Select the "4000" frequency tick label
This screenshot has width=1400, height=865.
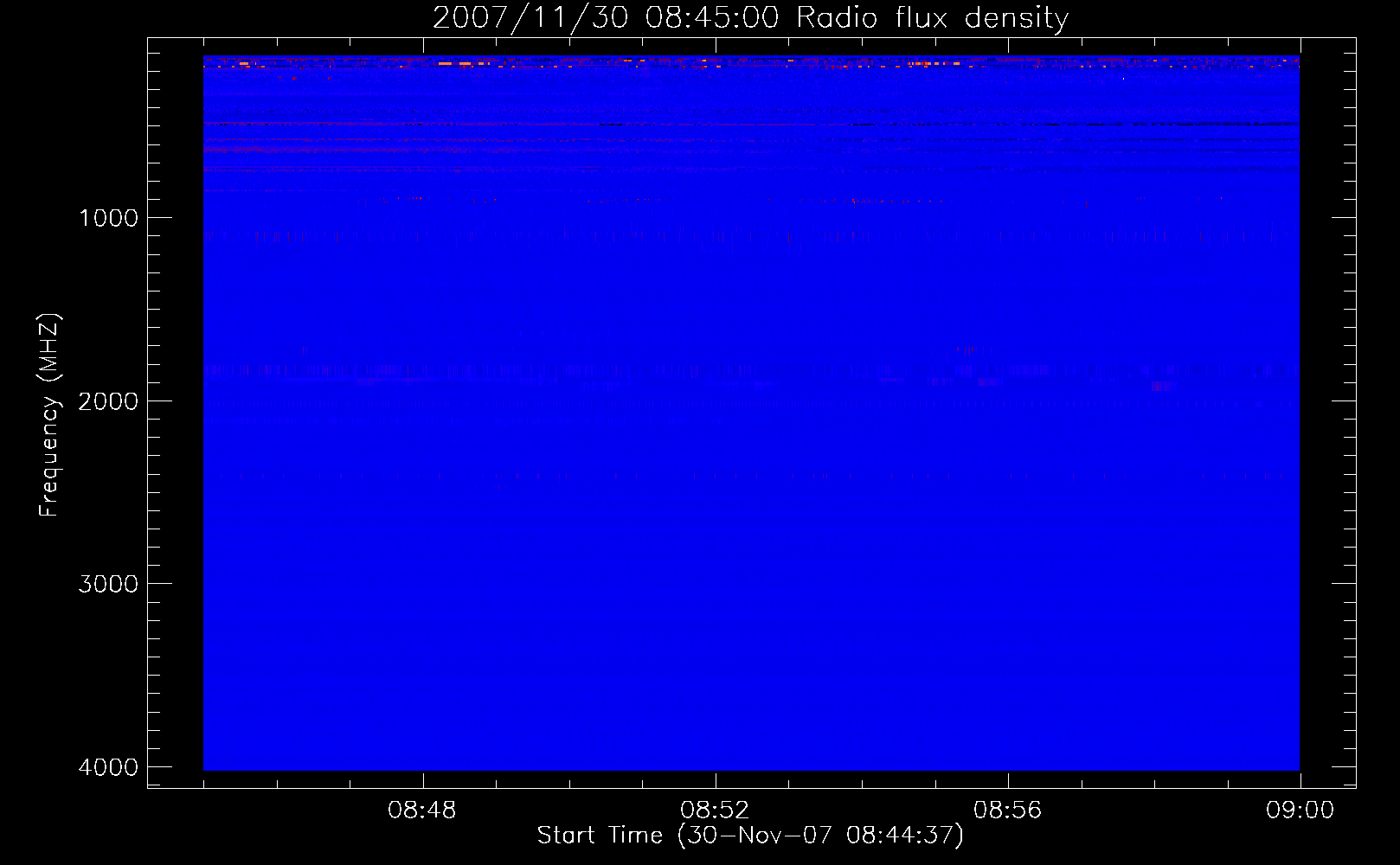pyautogui.click(x=108, y=767)
